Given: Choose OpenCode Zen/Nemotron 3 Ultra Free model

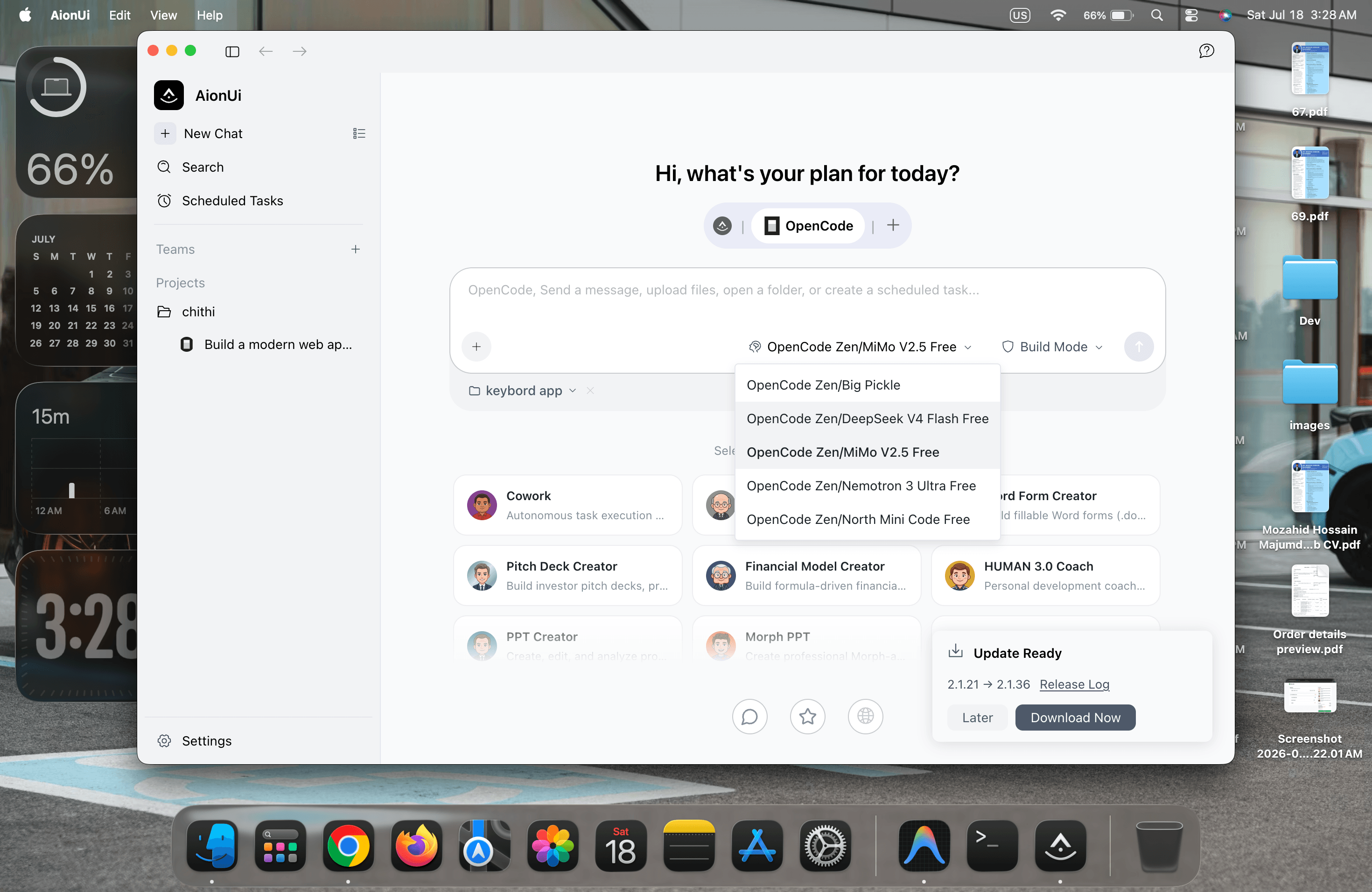Looking at the screenshot, I should coord(868,486).
